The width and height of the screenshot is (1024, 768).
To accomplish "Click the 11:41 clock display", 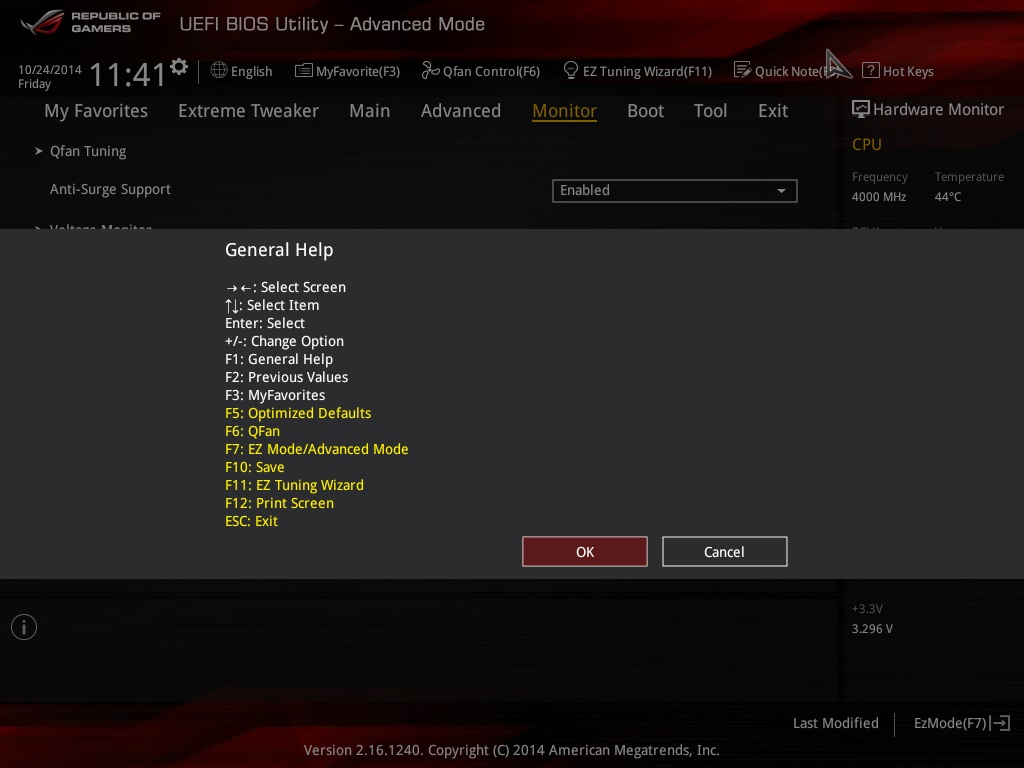I will [x=128, y=74].
